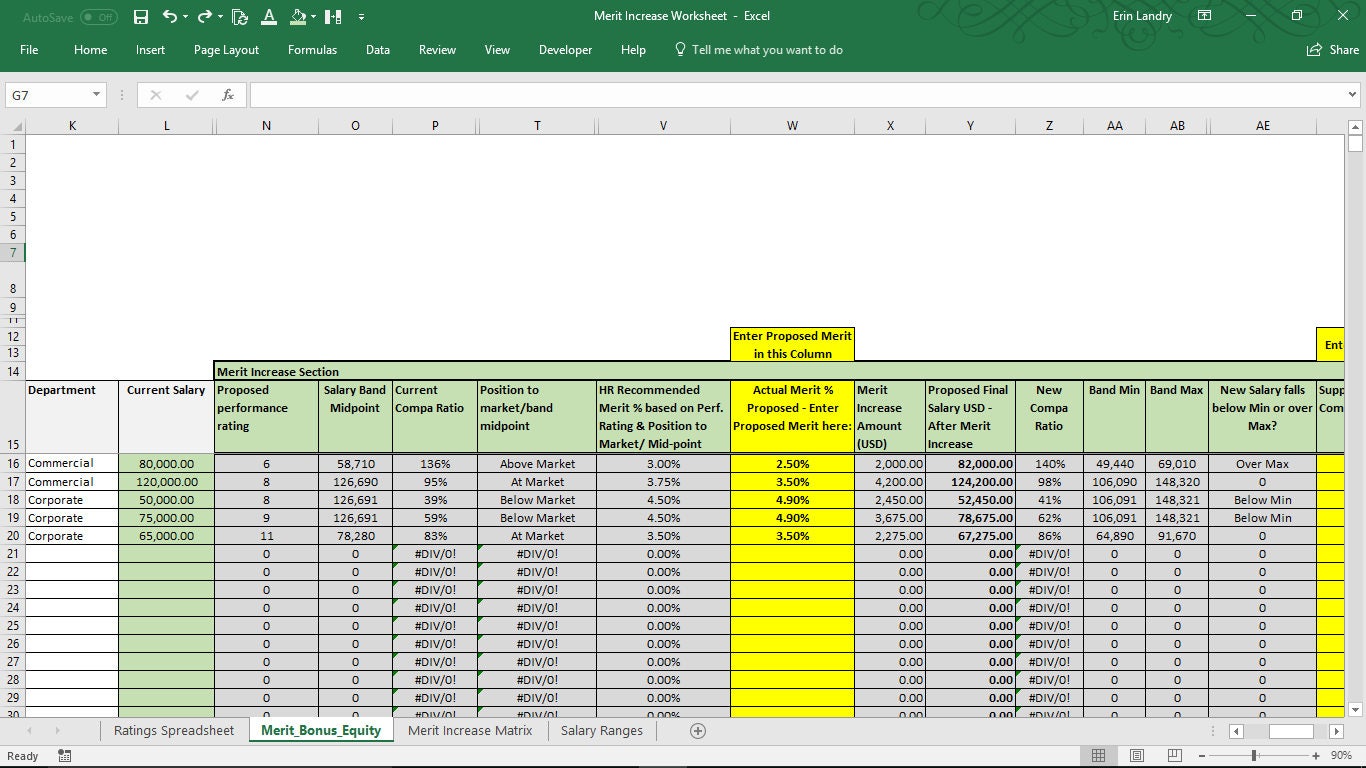1366x768 pixels.
Task: Open the View ribbon tab
Action: [497, 50]
